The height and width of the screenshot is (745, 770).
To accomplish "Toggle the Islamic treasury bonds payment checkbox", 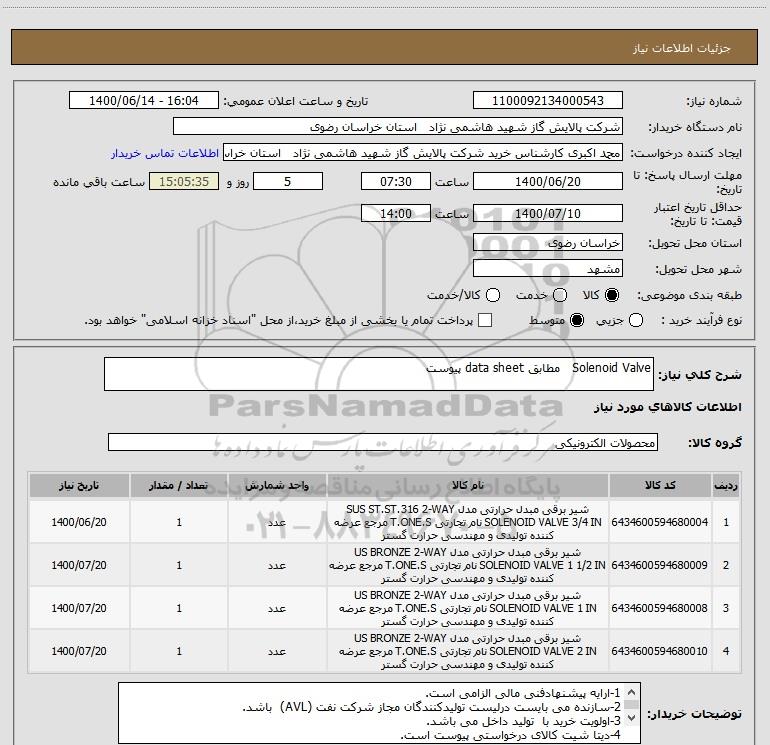I will (485, 320).
